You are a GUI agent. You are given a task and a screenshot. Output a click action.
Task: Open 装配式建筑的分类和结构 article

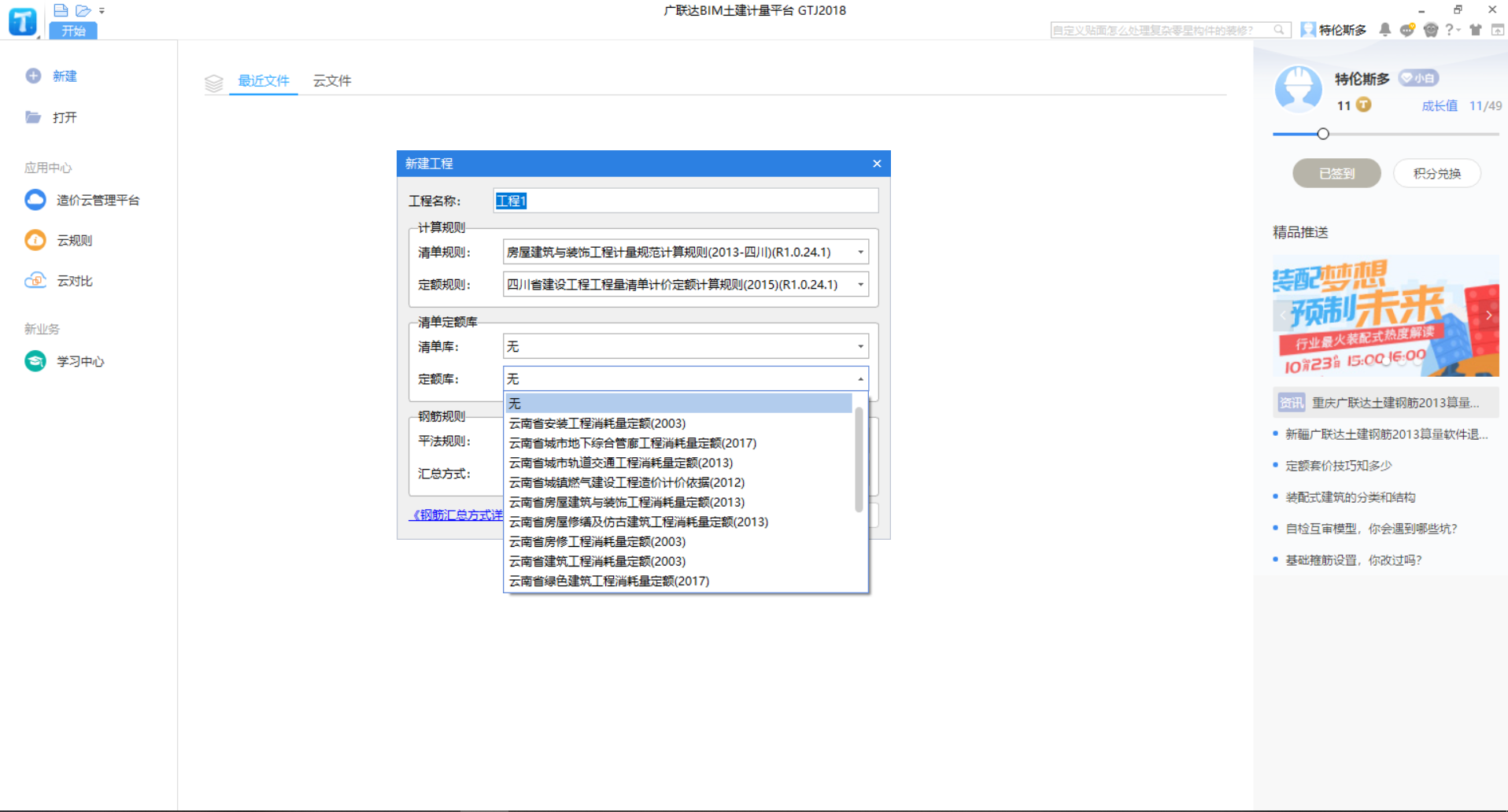pyautogui.click(x=1351, y=497)
